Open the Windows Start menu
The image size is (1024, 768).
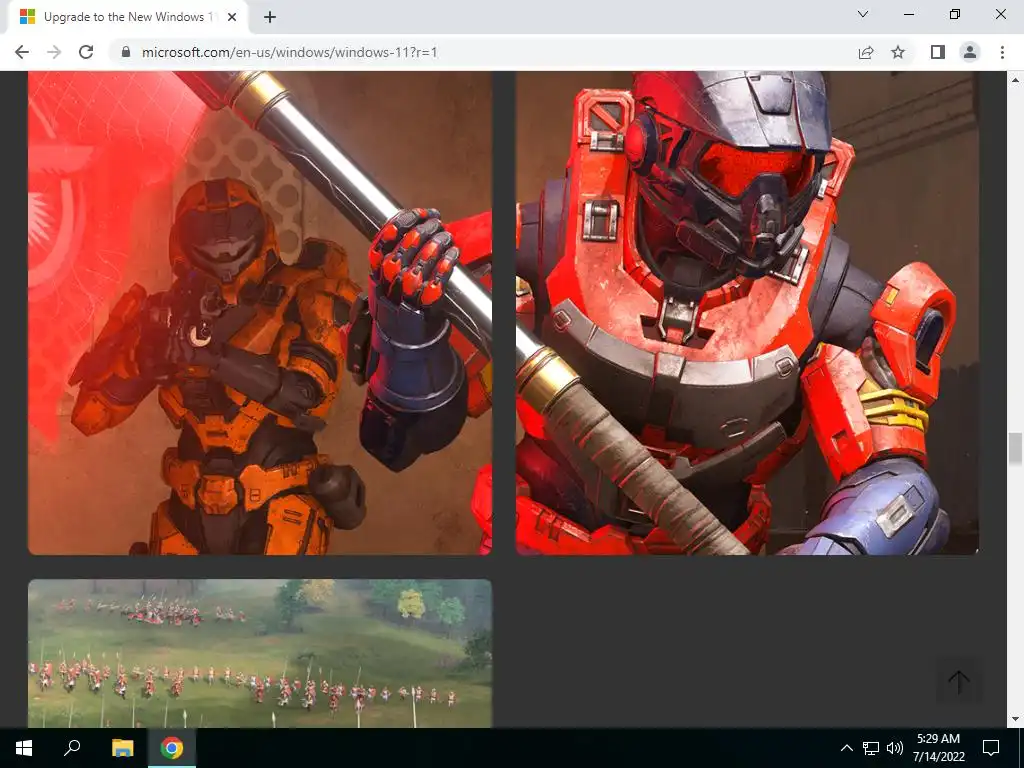24,748
